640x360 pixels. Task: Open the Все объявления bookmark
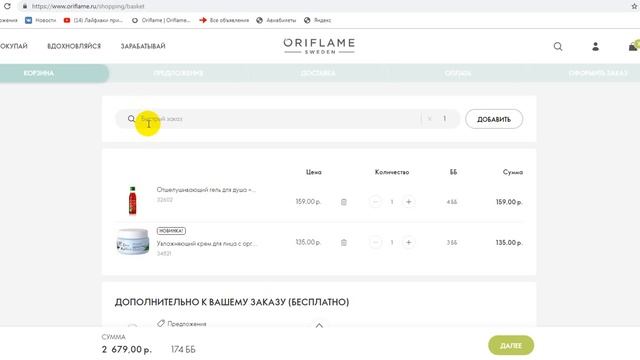pos(224,20)
